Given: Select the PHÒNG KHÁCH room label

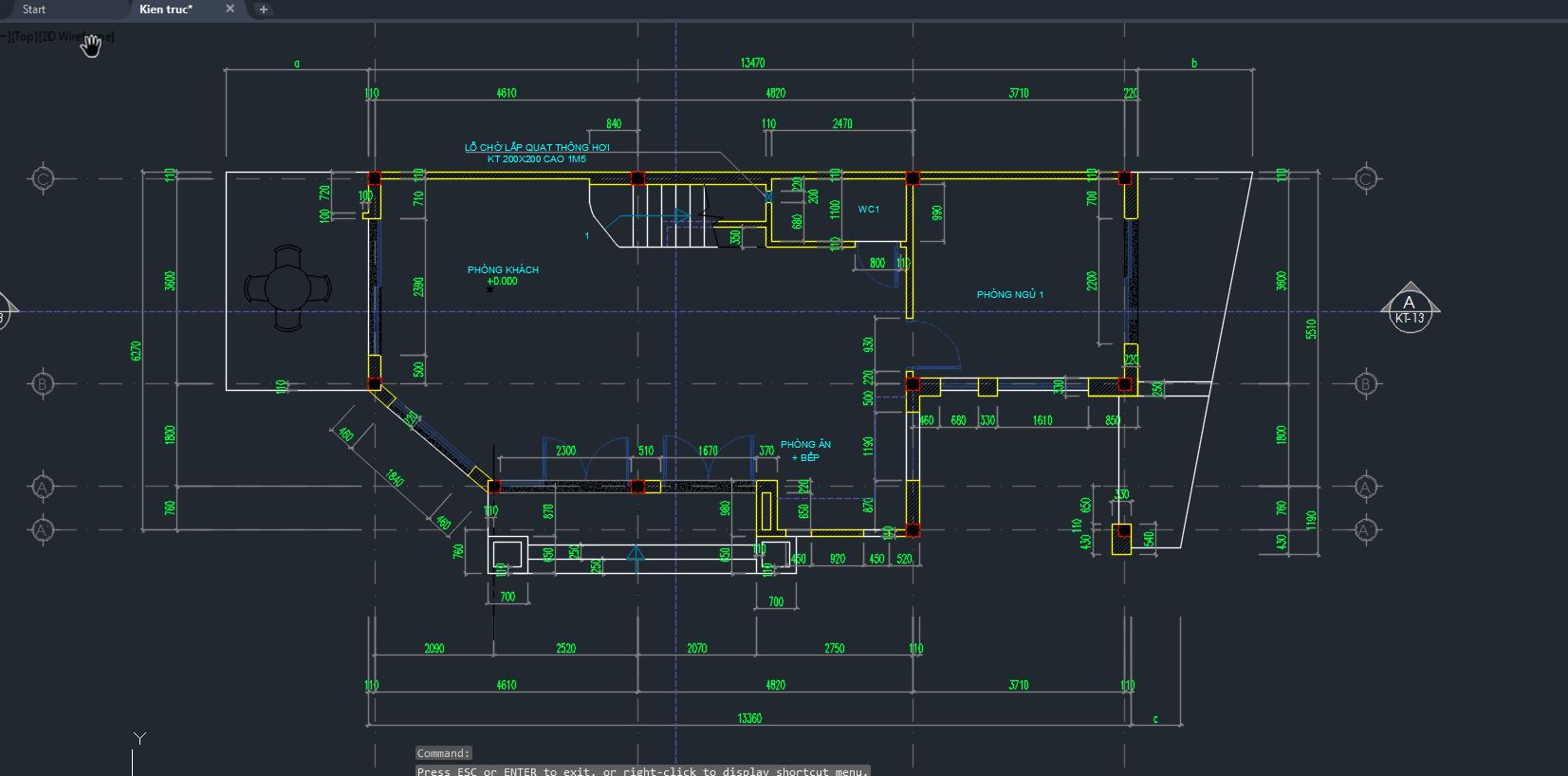Looking at the screenshot, I should pos(503,269).
